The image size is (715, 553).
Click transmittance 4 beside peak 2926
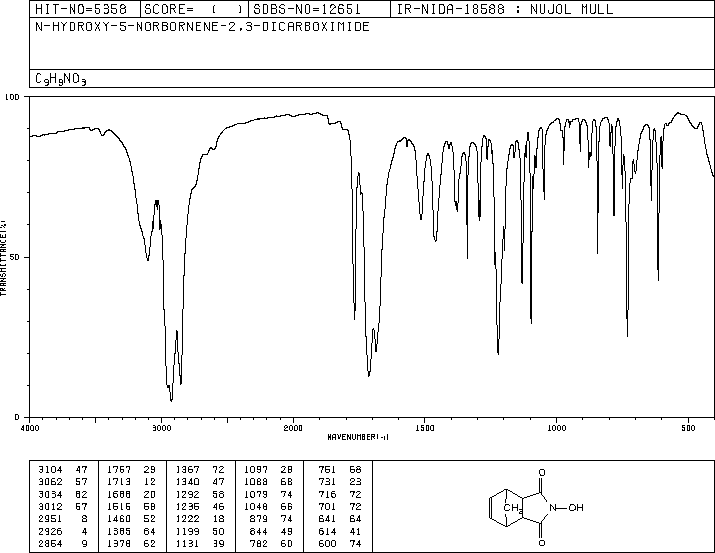(85, 531)
